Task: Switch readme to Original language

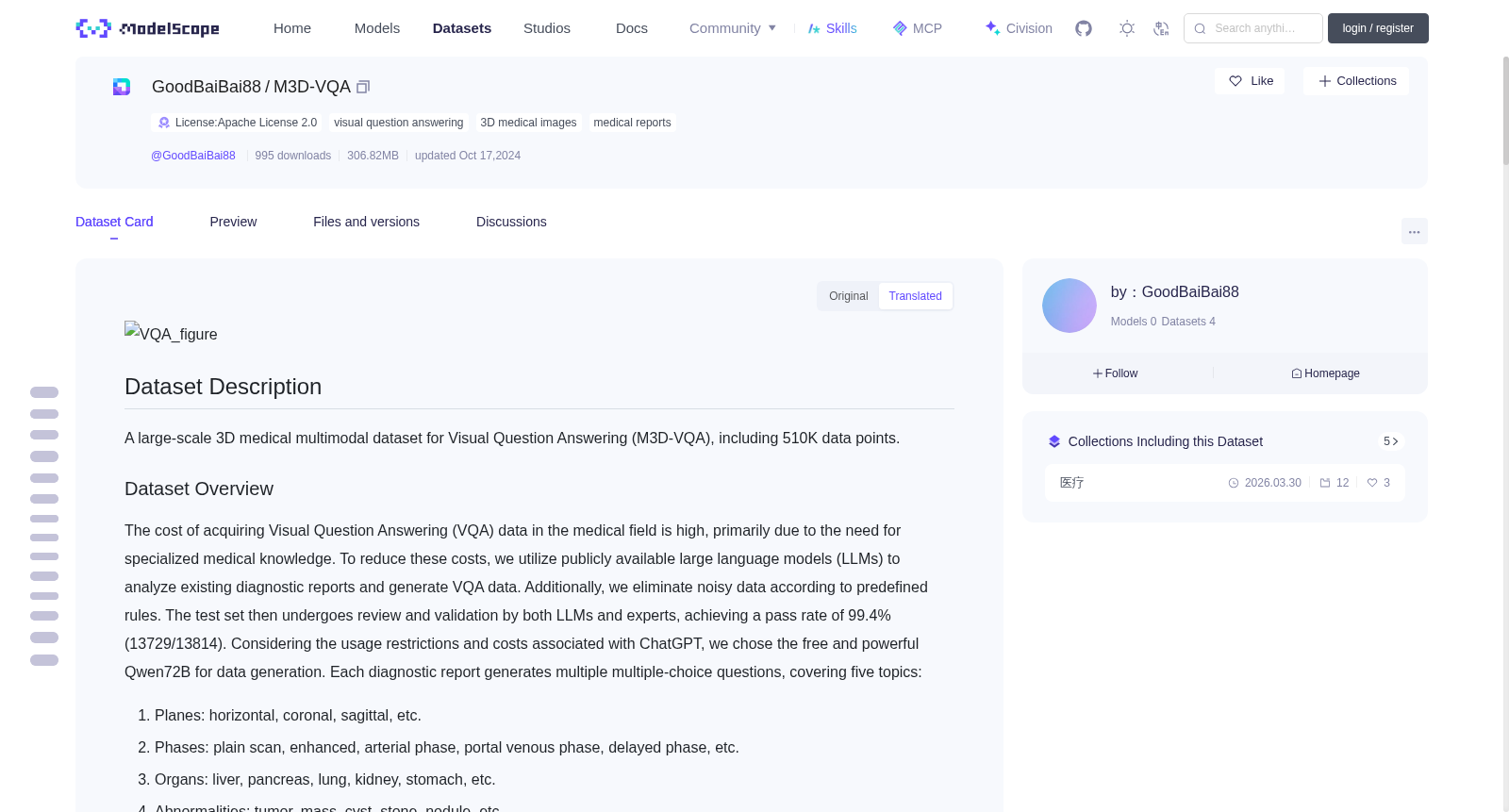Action: [x=849, y=296]
